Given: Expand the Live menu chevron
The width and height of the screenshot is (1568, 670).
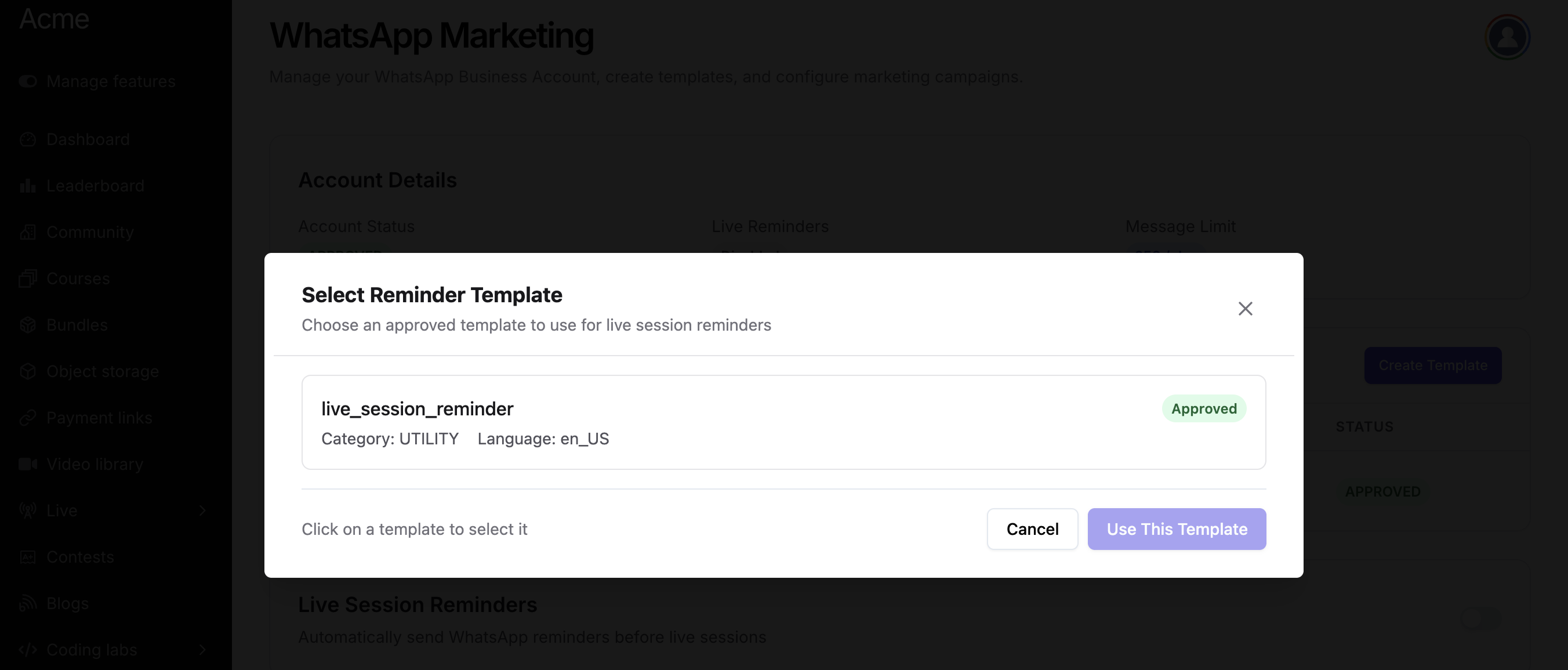Looking at the screenshot, I should point(203,510).
